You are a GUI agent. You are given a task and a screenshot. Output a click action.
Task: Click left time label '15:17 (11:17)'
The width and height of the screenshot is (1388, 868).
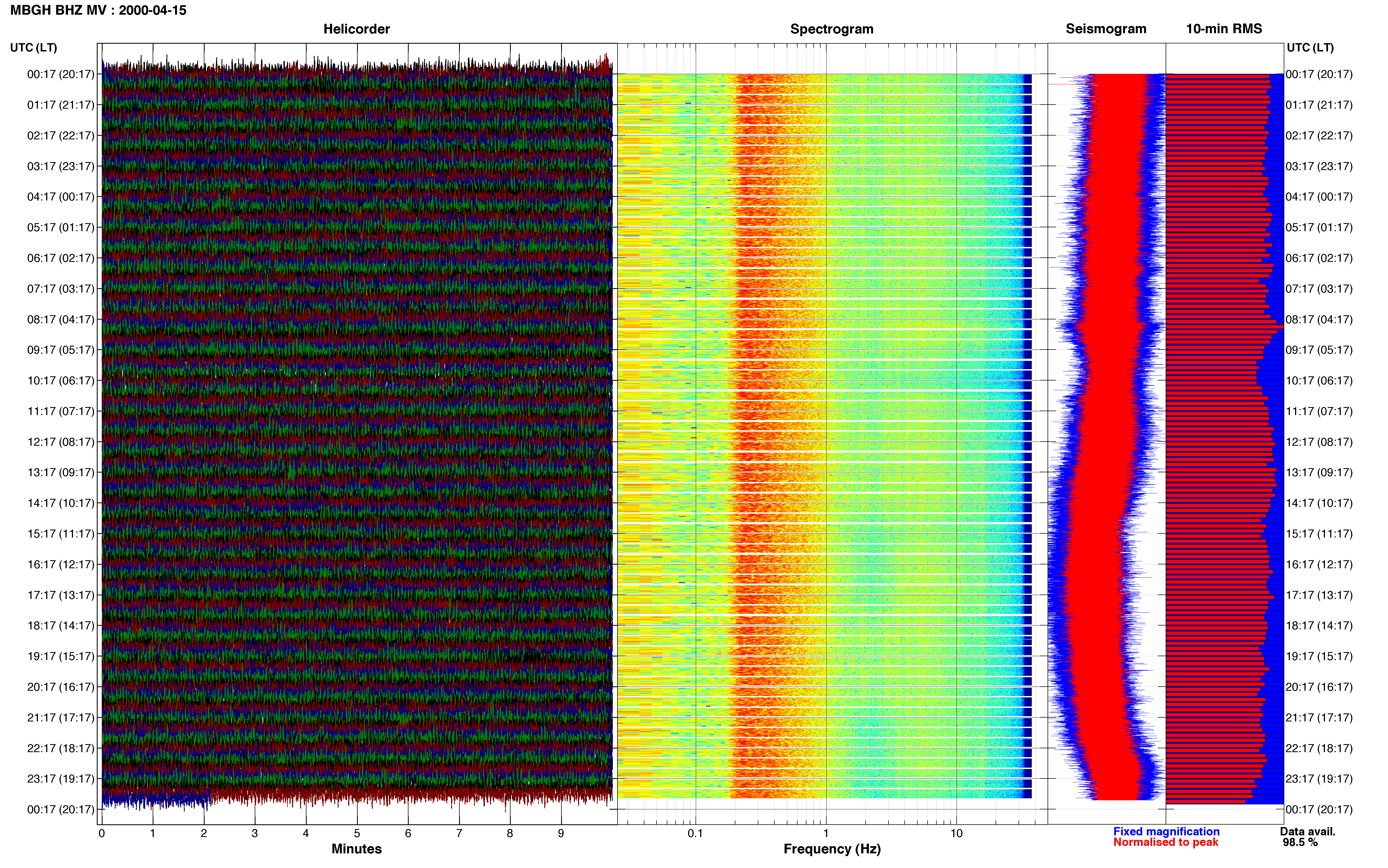click(61, 534)
